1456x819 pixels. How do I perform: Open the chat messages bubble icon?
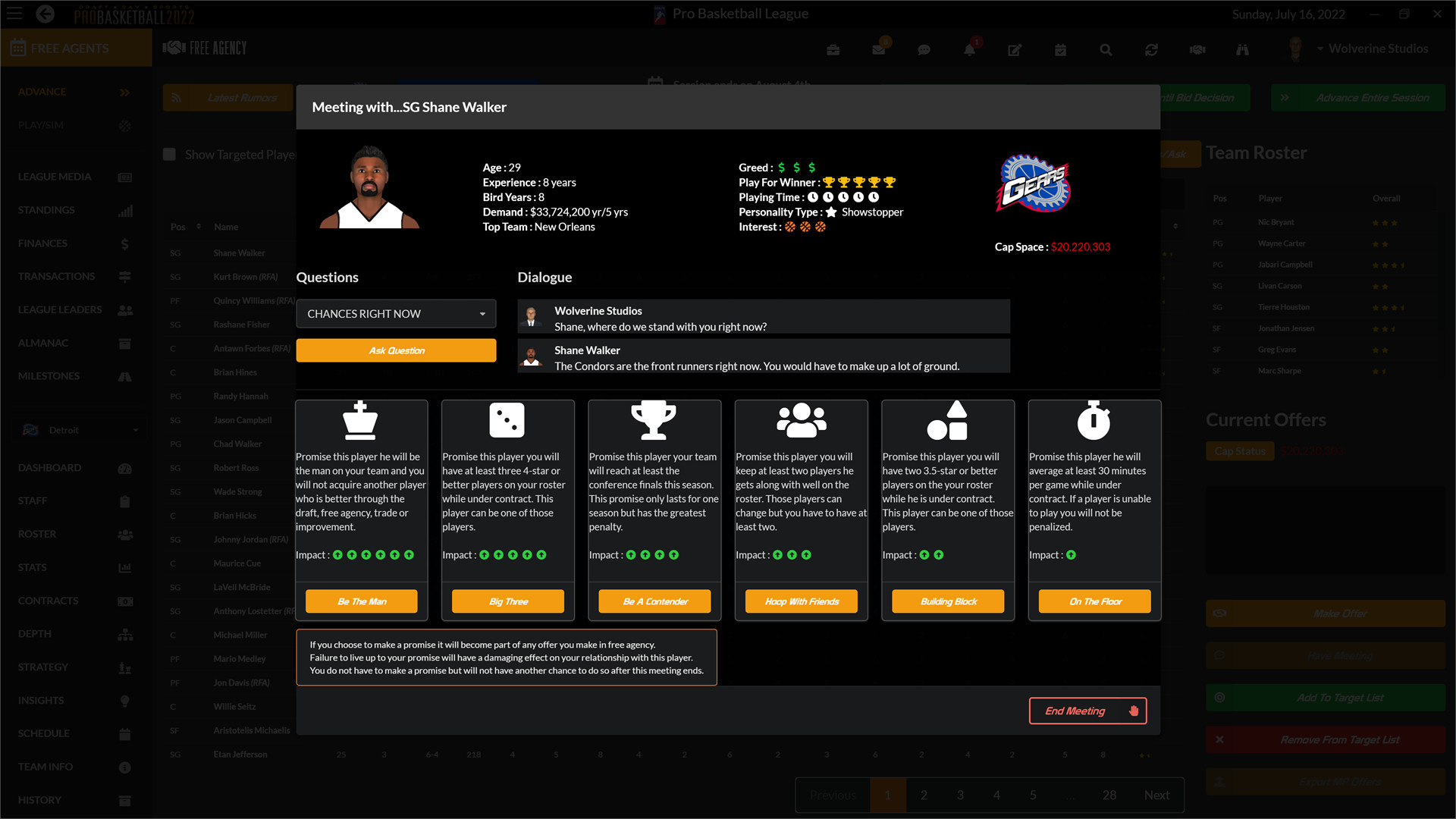point(924,49)
